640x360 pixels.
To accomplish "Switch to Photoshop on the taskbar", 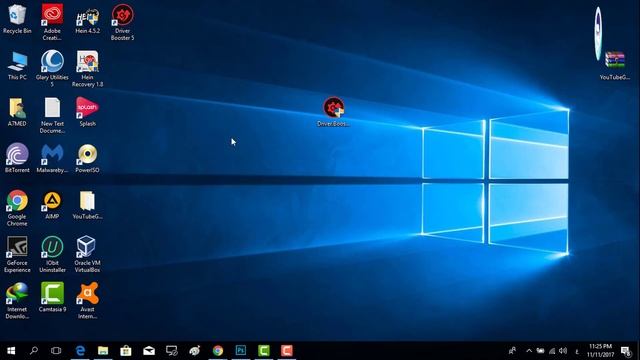I will point(241,351).
